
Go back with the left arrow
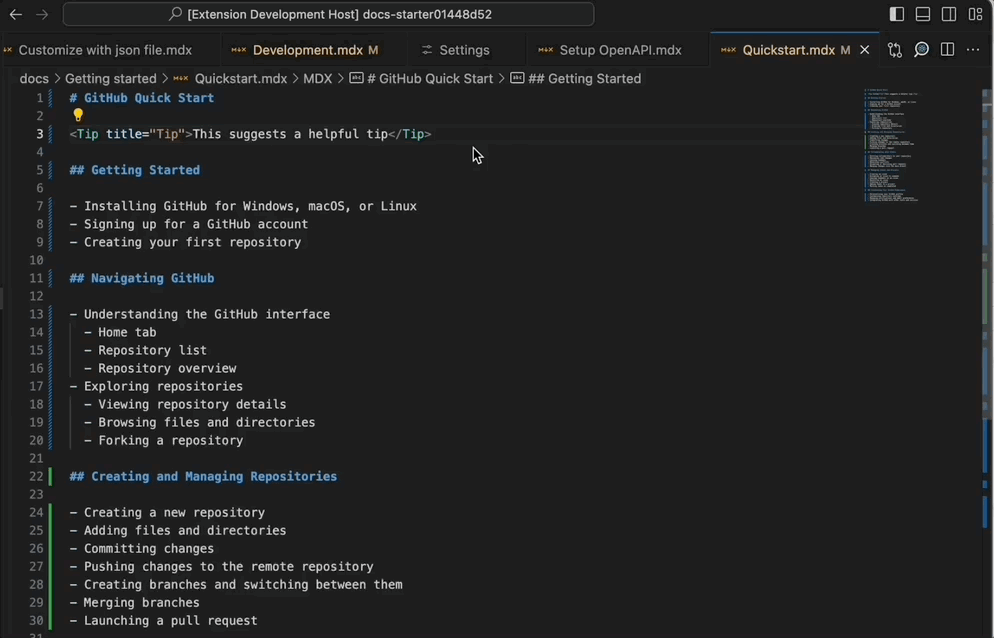point(16,14)
